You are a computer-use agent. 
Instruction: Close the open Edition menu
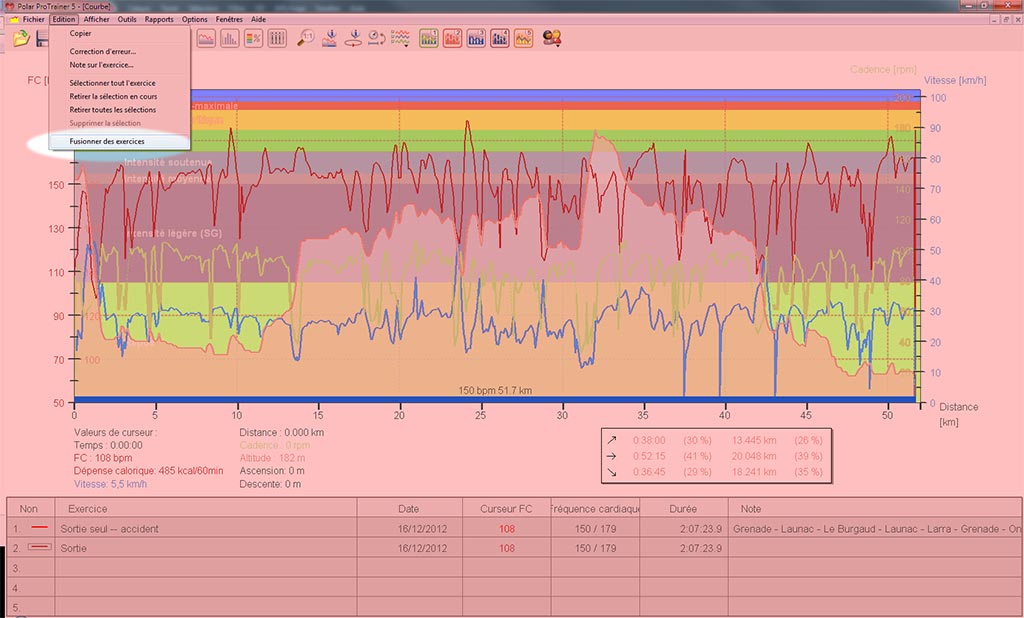64,19
